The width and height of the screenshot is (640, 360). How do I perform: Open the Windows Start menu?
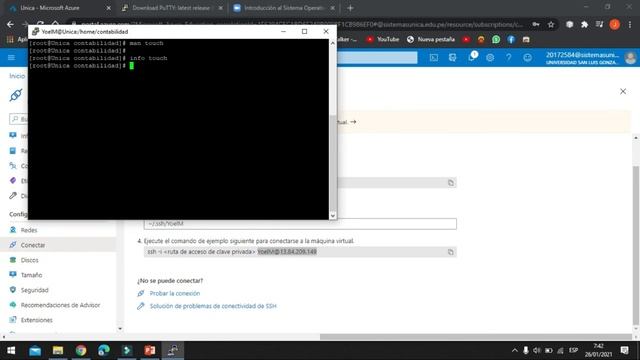coord(11,351)
